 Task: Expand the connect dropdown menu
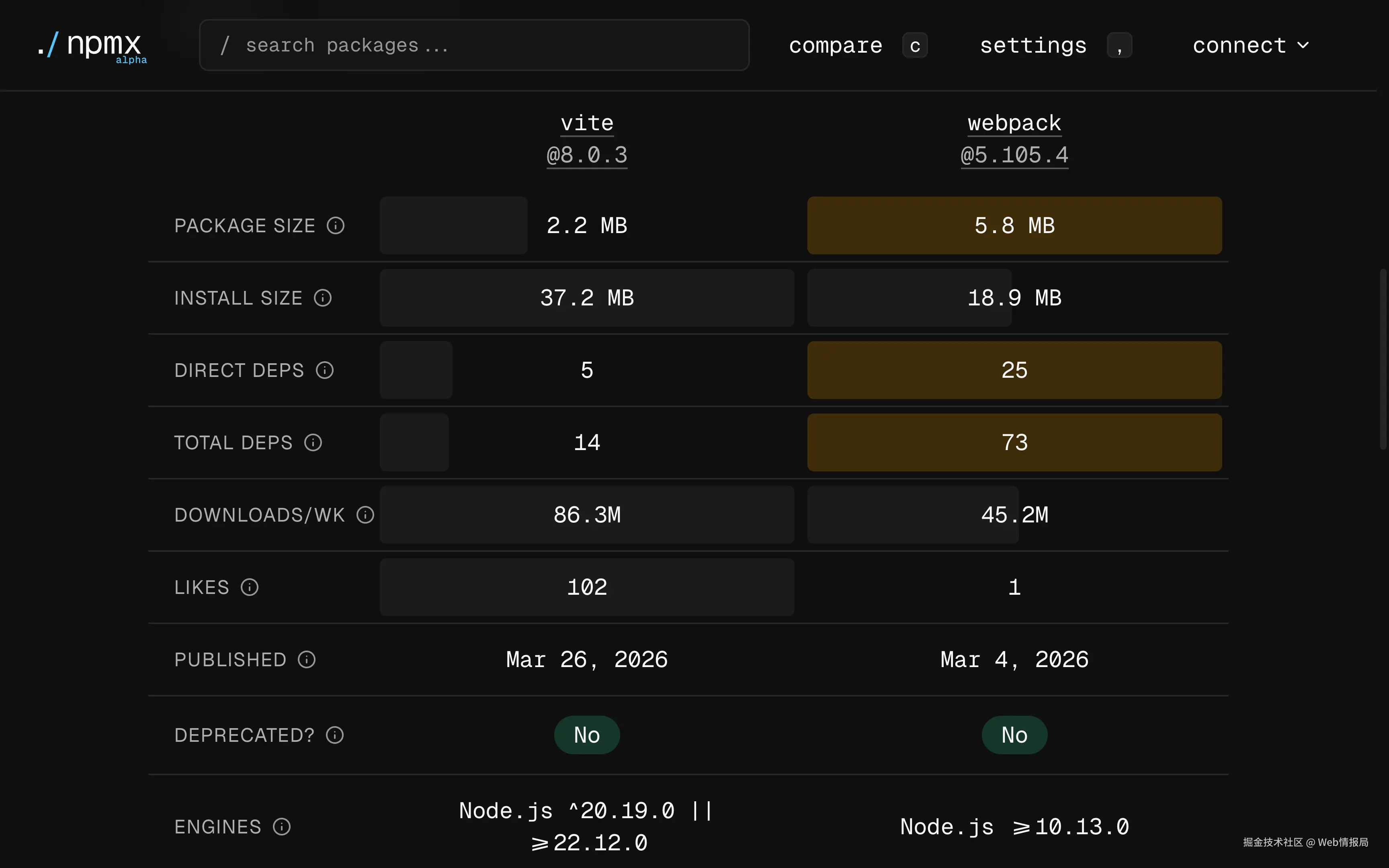(1251, 45)
